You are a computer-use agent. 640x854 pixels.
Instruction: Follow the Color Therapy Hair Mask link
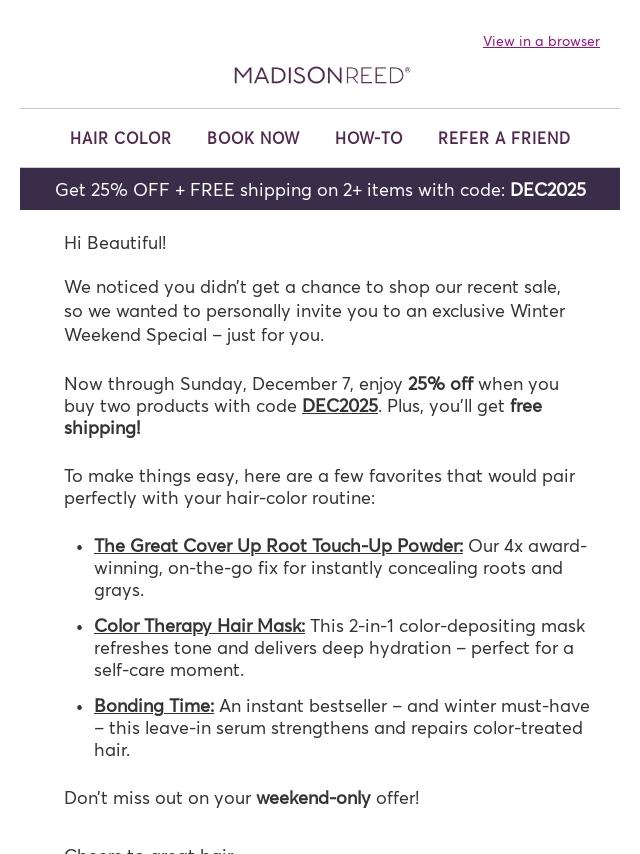199,626
